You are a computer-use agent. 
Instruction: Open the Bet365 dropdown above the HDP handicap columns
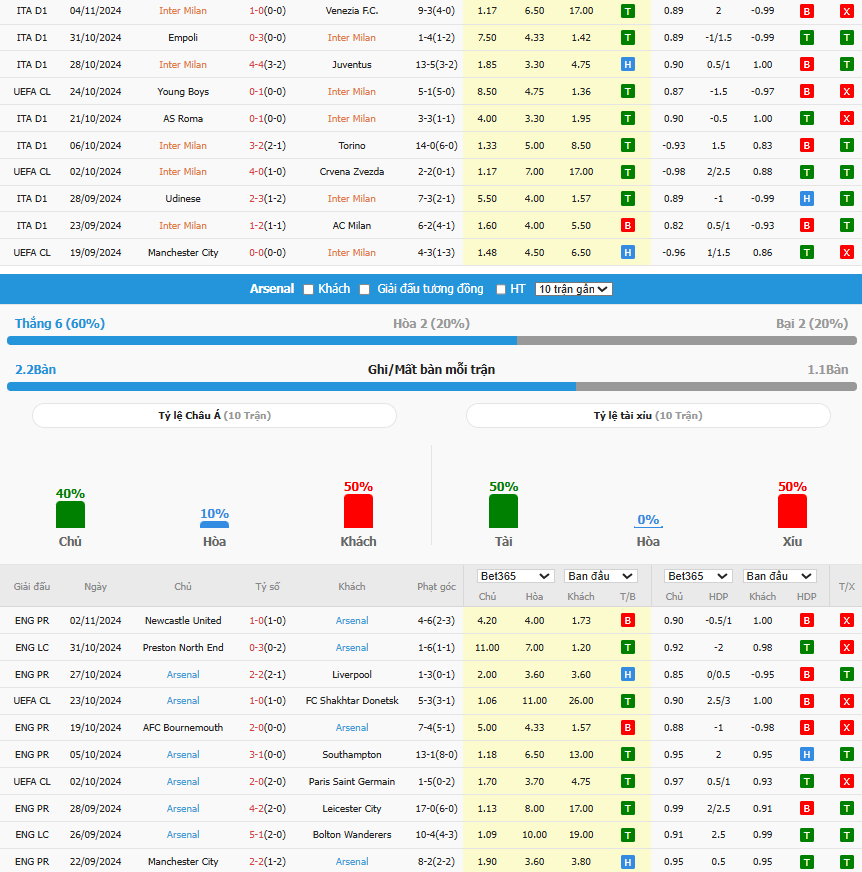coord(698,576)
